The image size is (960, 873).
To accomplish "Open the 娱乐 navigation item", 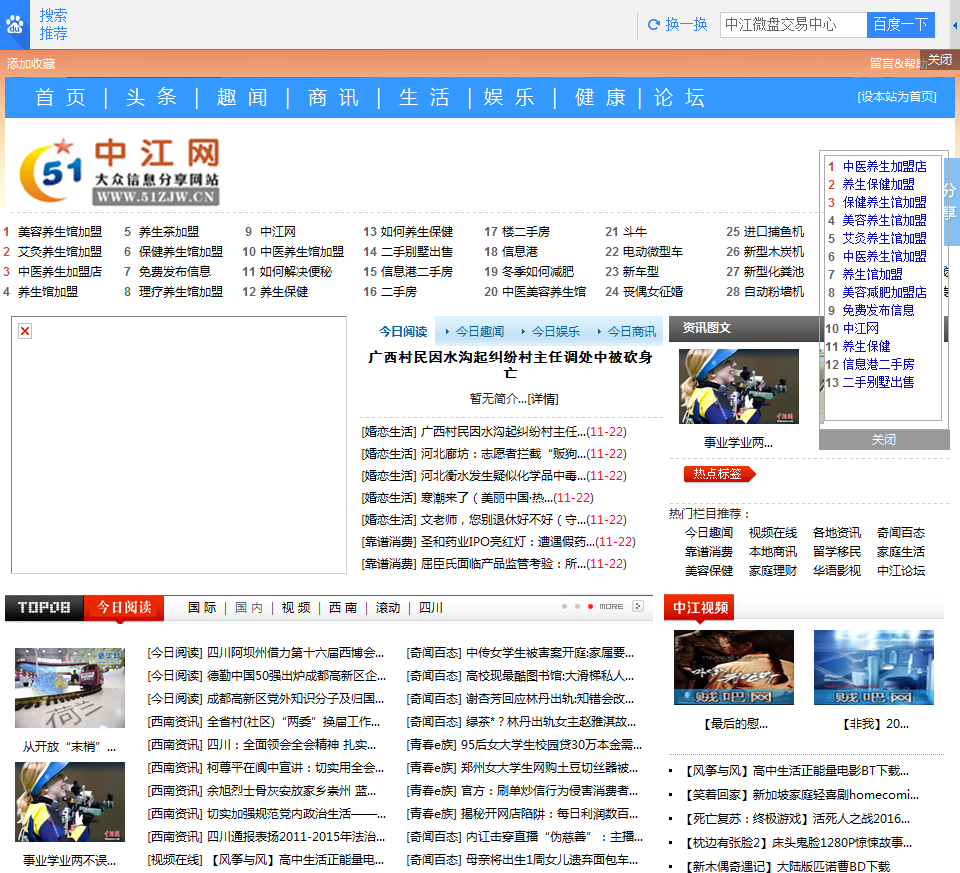I will tap(509, 97).
